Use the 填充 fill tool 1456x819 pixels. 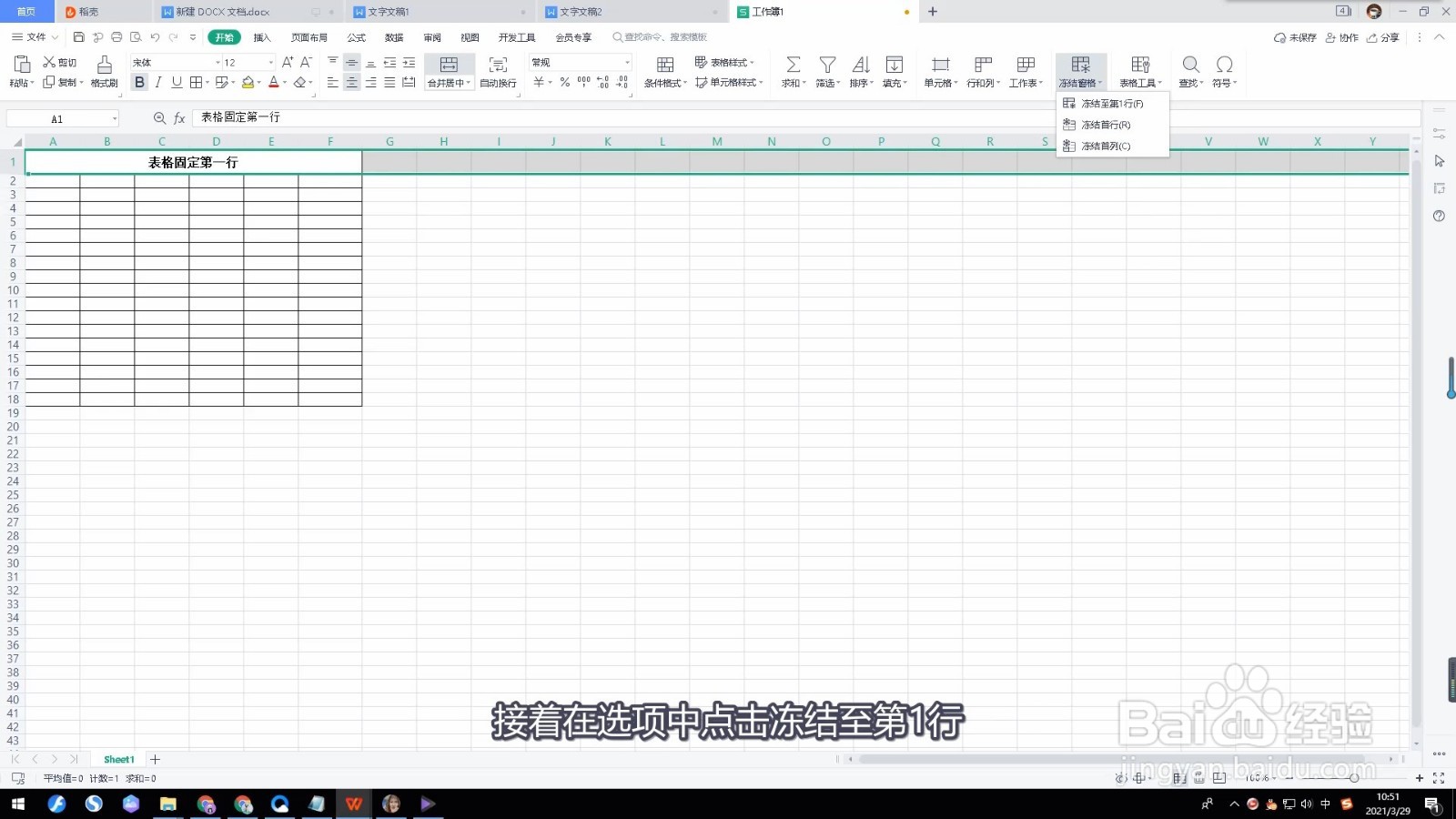pyautogui.click(x=891, y=71)
